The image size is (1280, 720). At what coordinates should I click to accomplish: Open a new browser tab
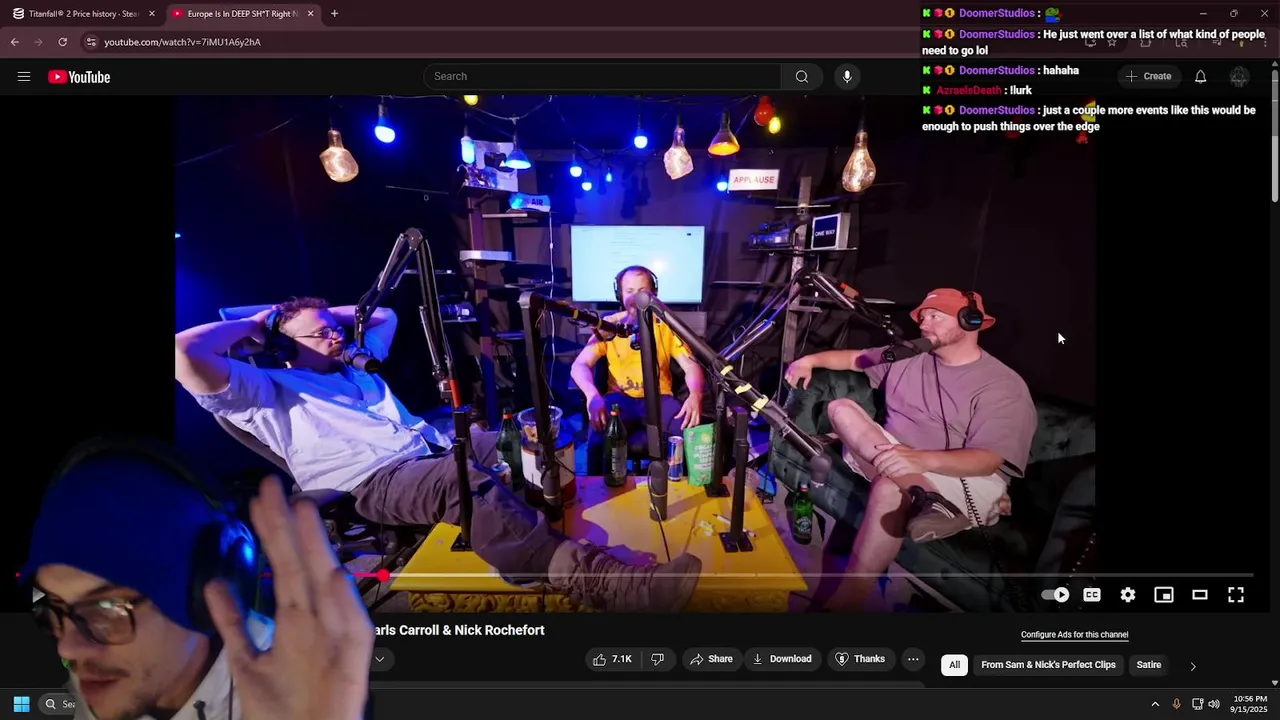click(x=334, y=14)
